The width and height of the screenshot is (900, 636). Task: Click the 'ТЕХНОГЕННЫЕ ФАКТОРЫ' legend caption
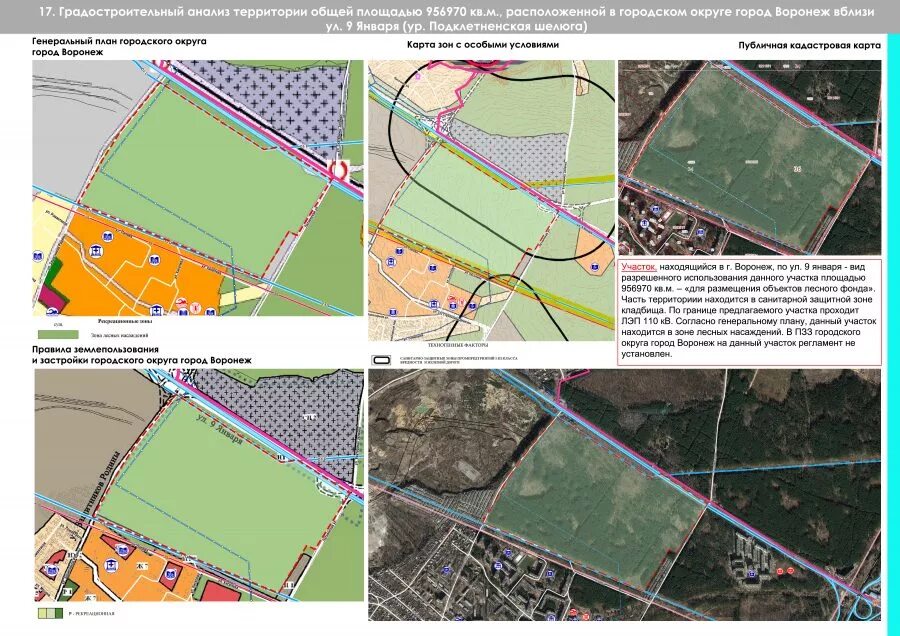coord(457,346)
